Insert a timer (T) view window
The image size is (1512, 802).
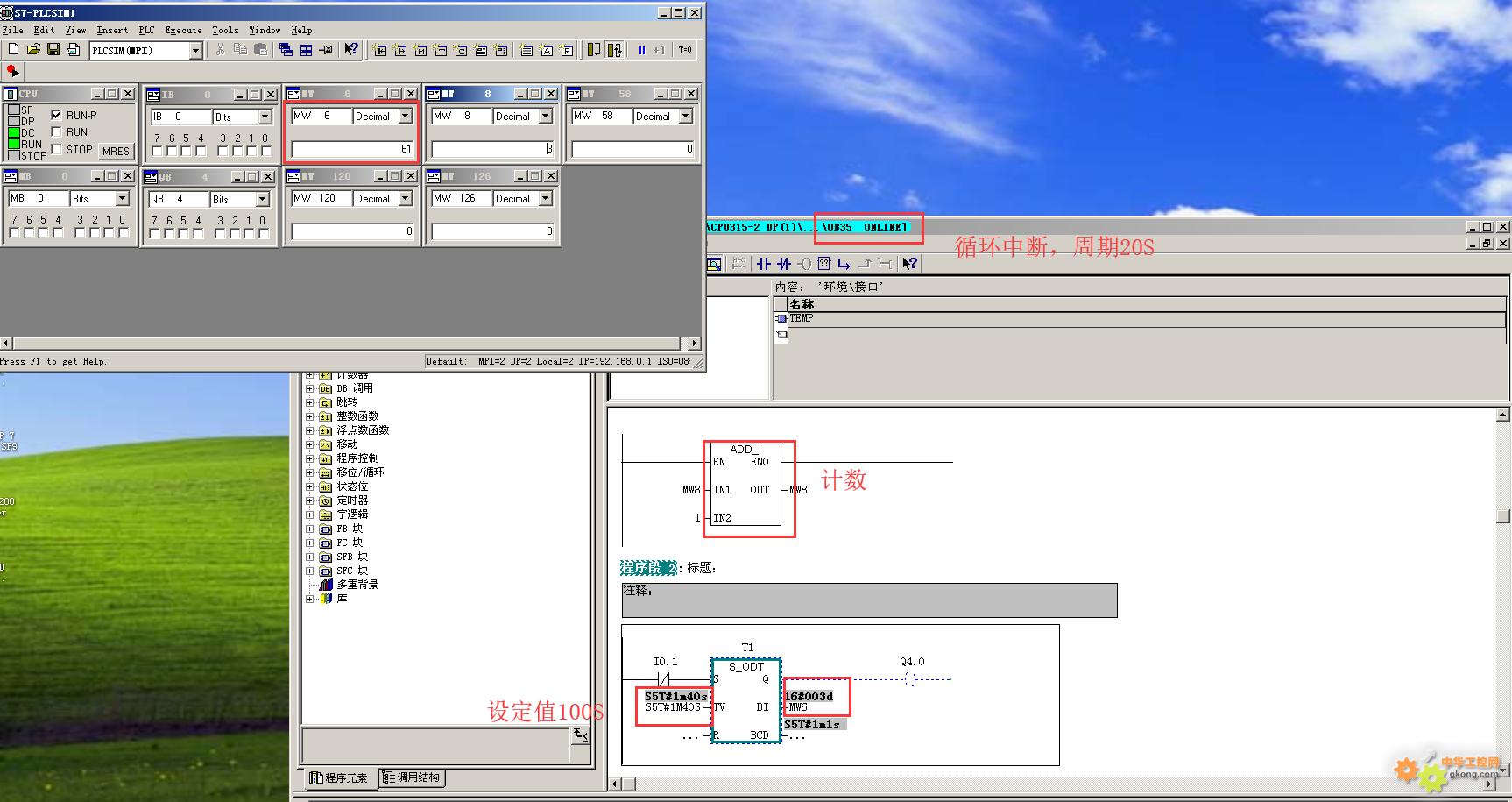441,50
